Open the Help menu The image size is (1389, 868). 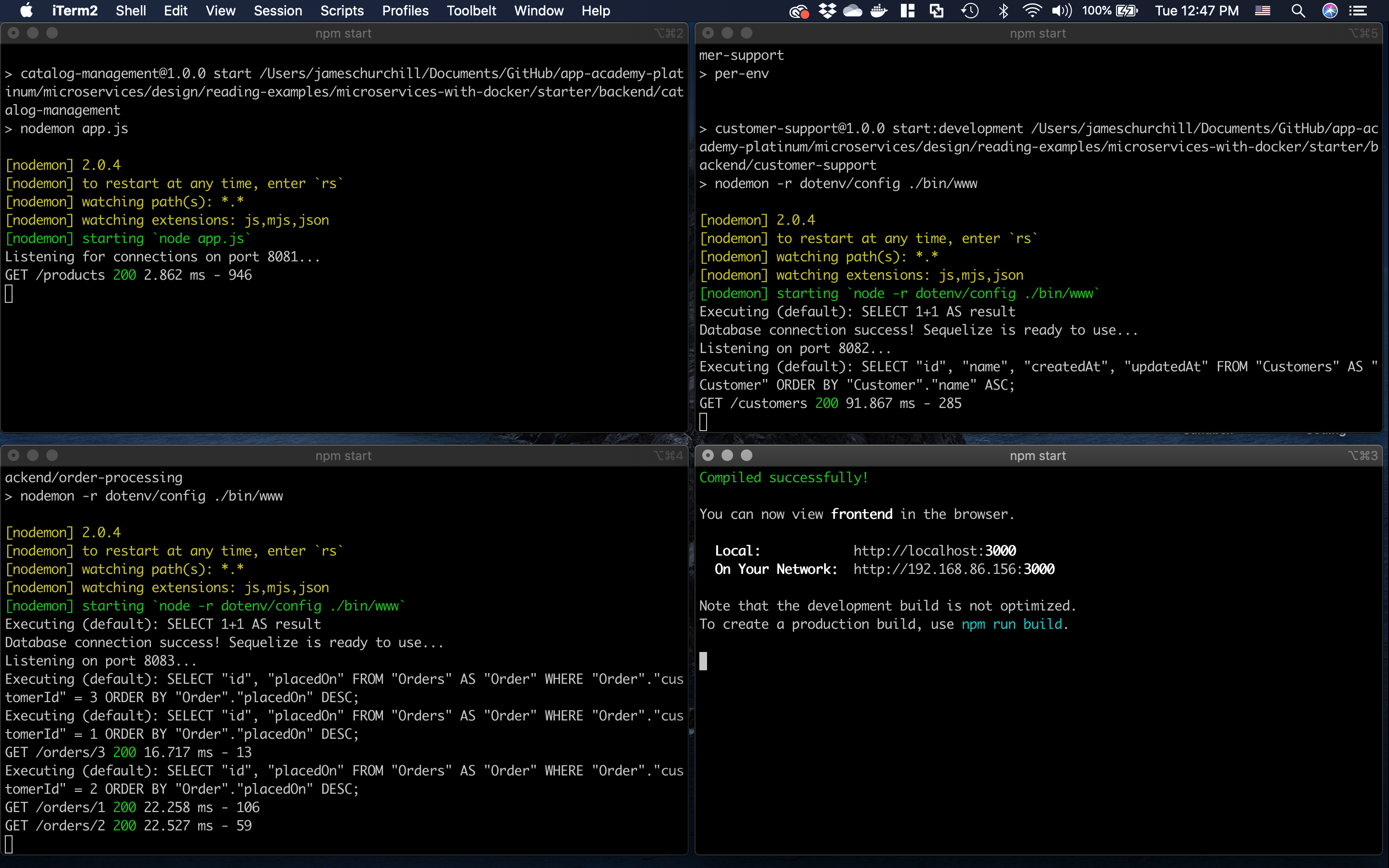pos(596,10)
